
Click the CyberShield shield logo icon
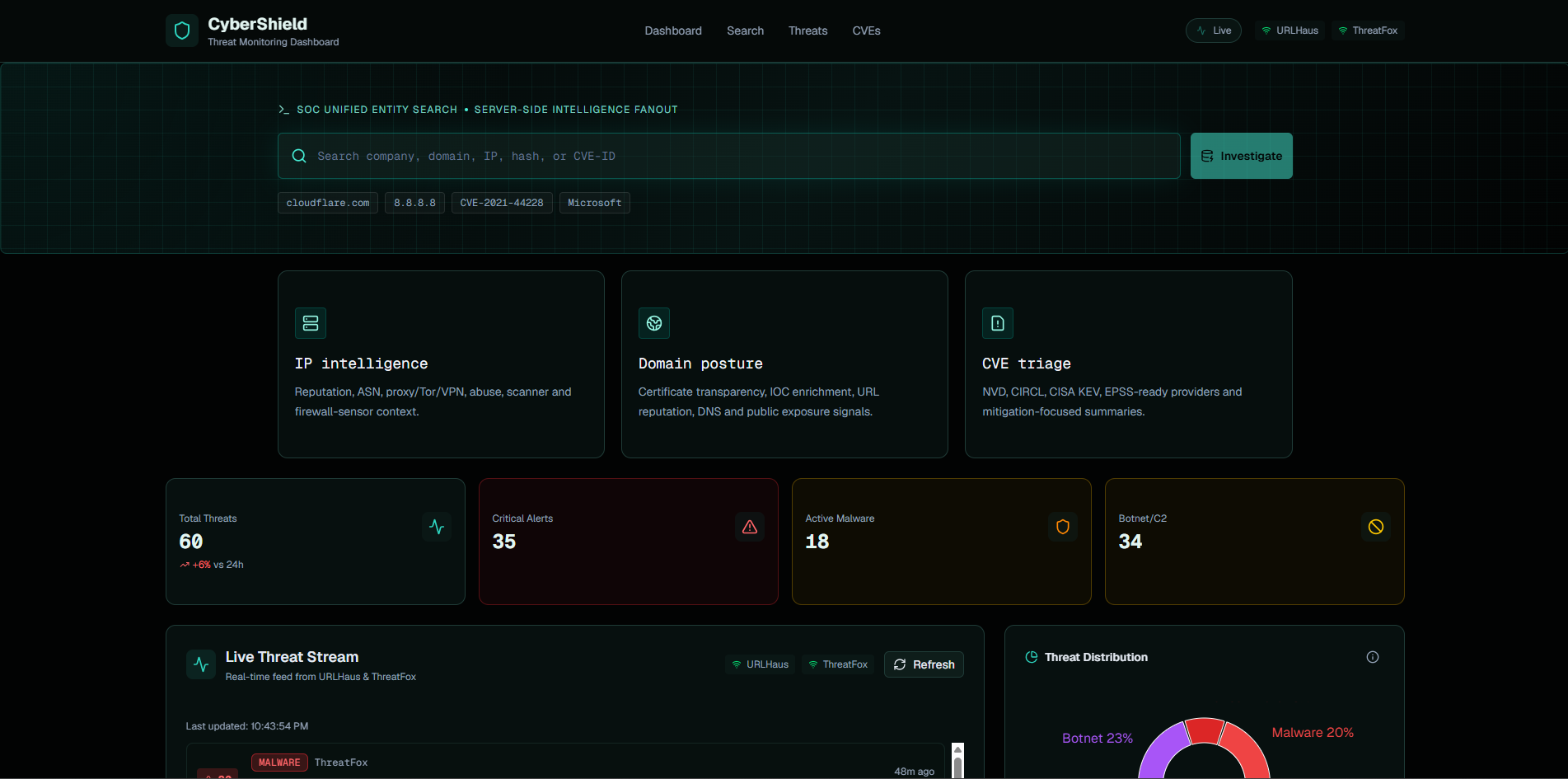[182, 31]
